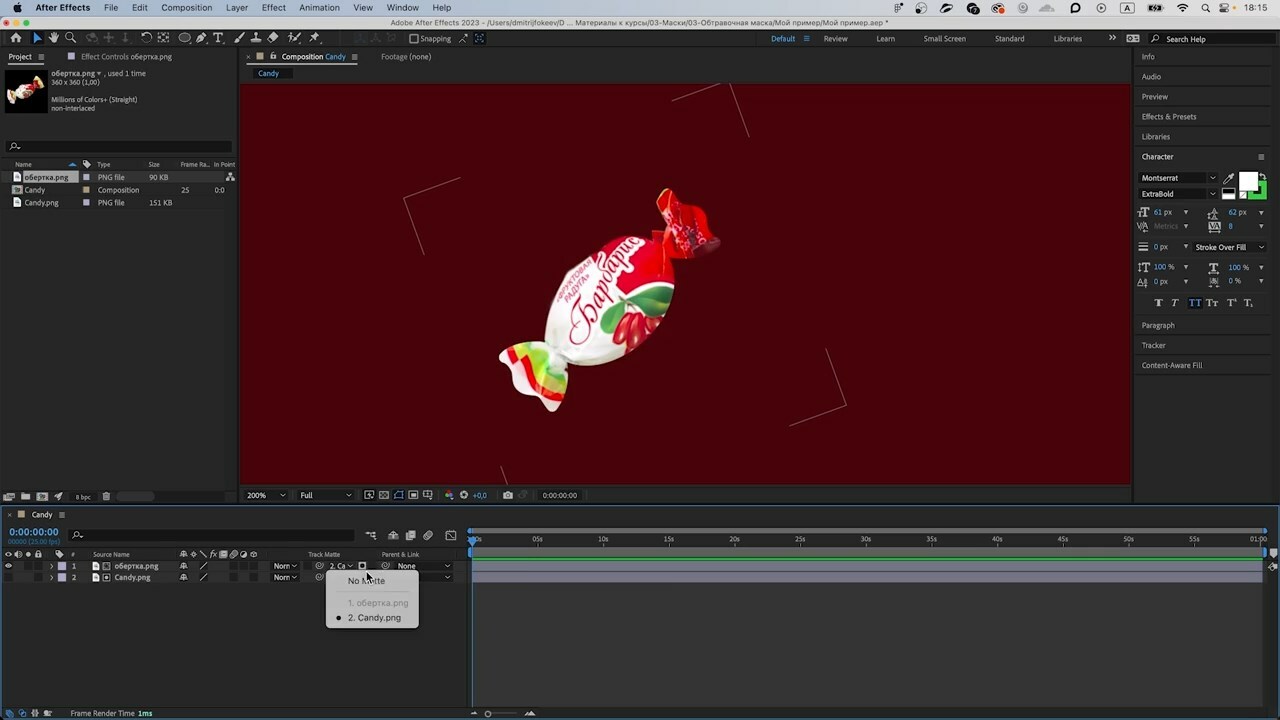Switch to the Small Screen workspace
Image resolution: width=1280 pixels, height=720 pixels.
tap(944, 39)
